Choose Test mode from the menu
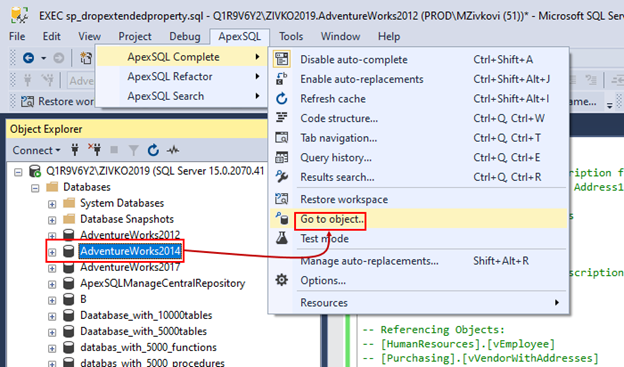 coord(418,238)
